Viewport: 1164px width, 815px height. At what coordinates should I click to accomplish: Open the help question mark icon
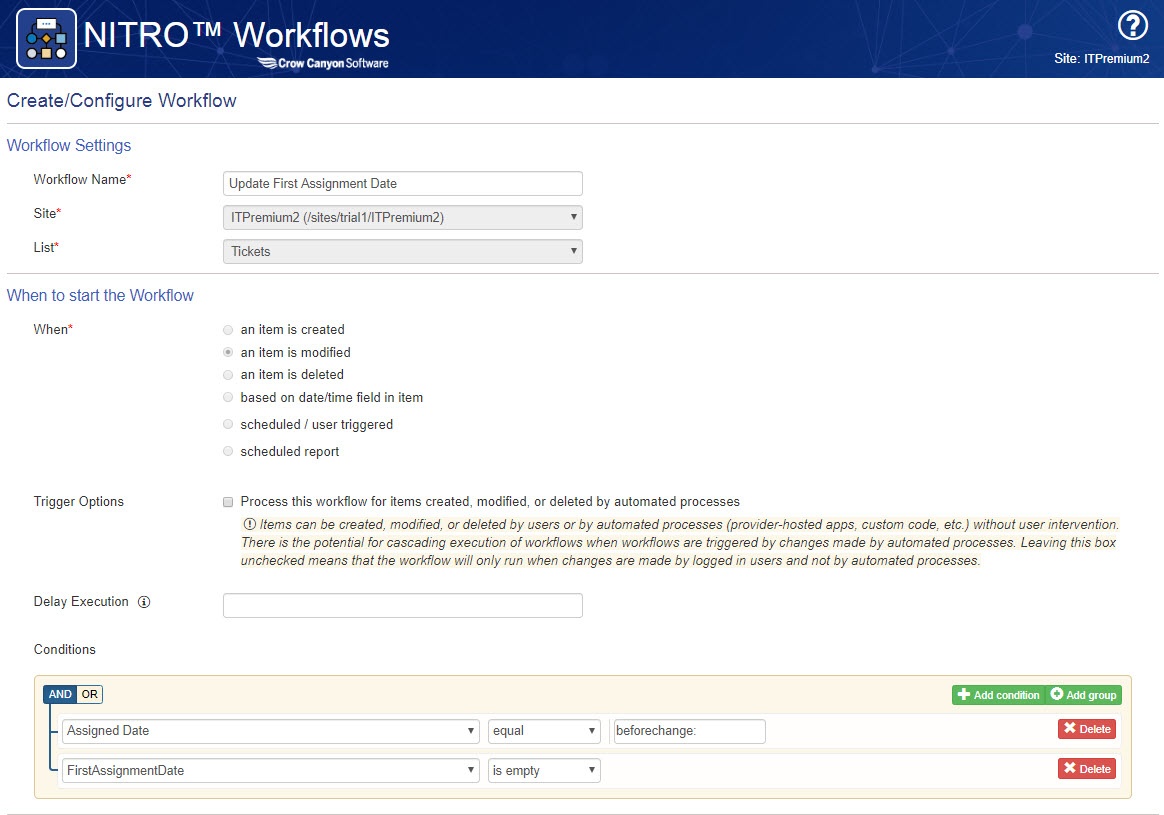[1131, 26]
